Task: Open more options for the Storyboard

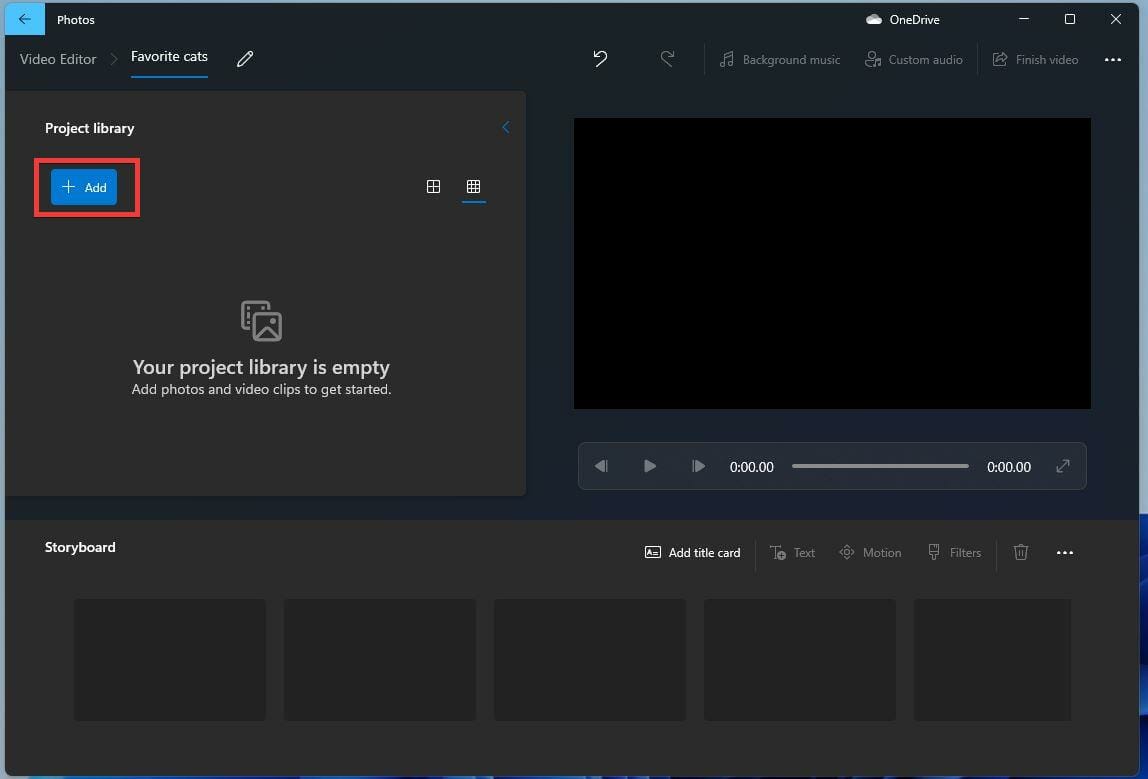Action: (1064, 552)
